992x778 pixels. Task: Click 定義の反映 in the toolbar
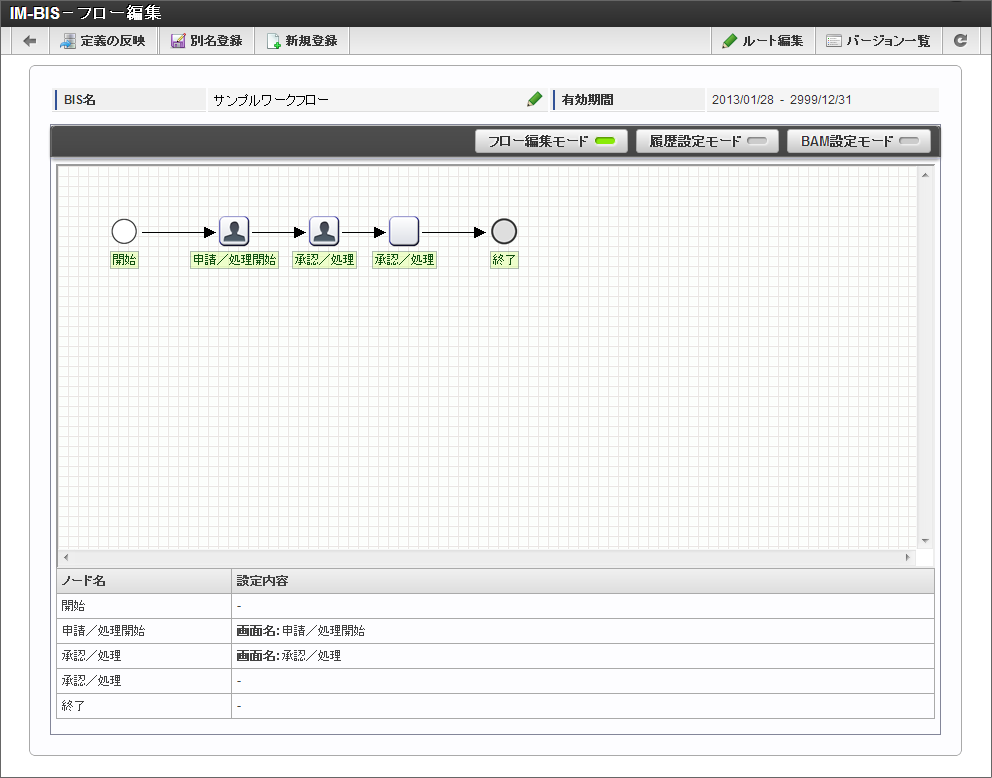(x=102, y=41)
